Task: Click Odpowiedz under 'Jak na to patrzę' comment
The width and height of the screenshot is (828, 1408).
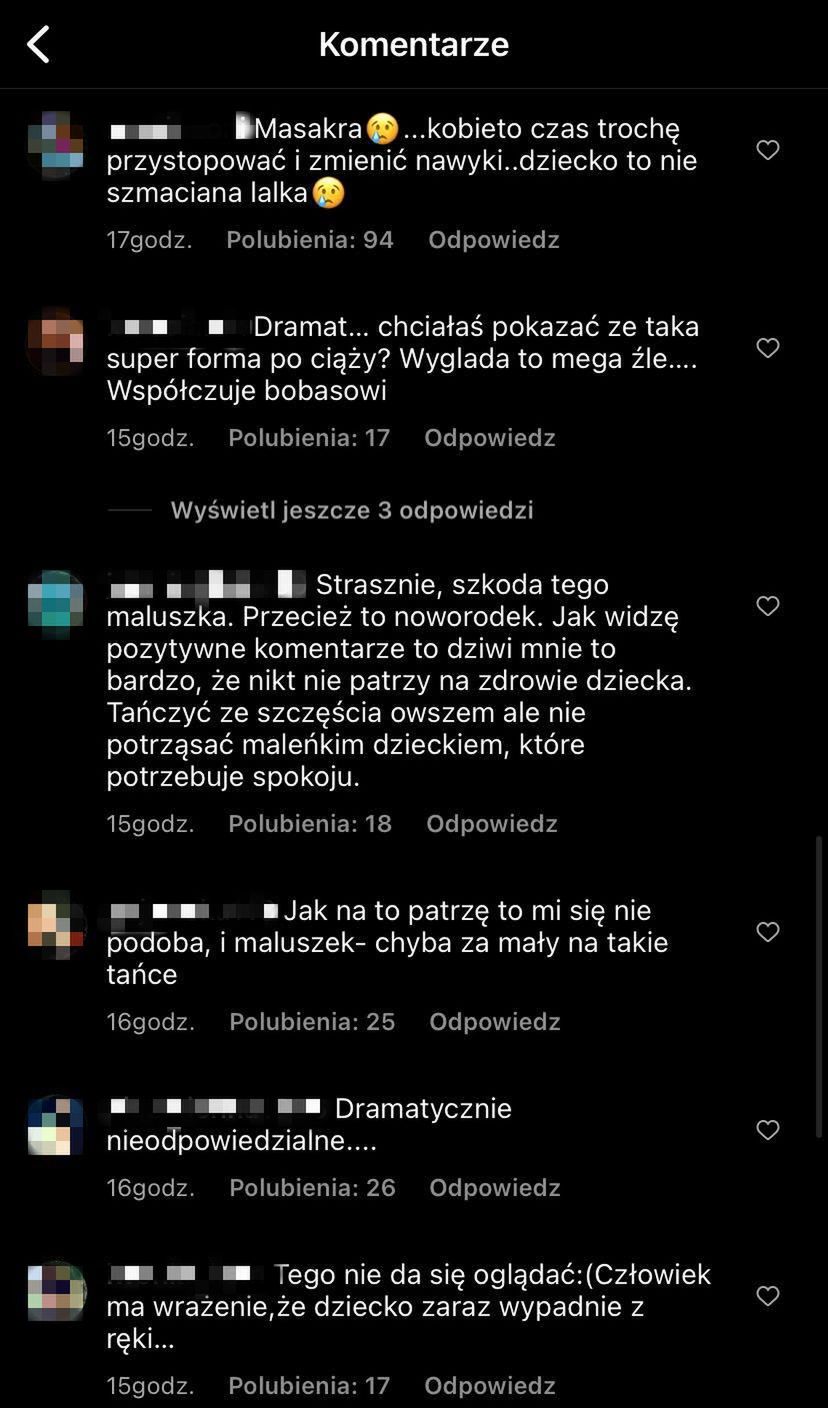Action: 495,1022
